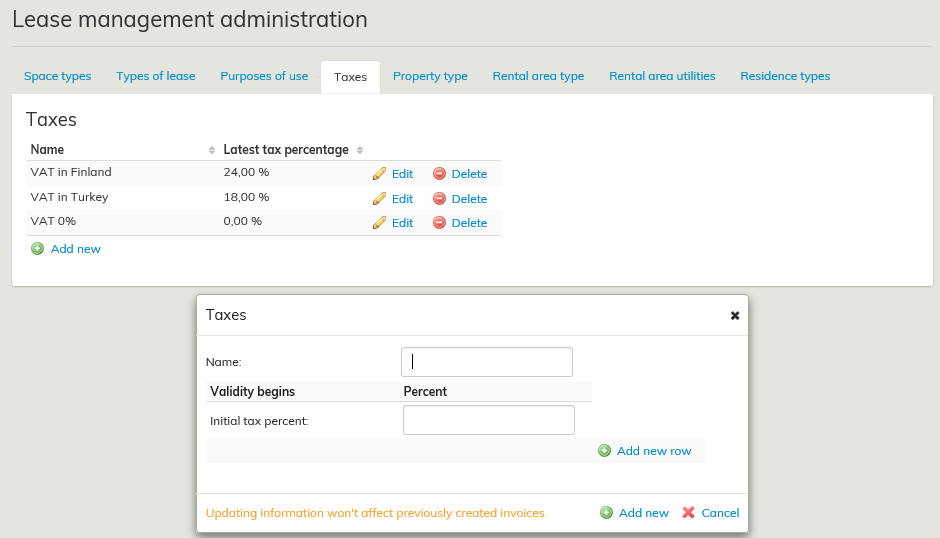Sort table by Name column arrows
This screenshot has width=940, height=538.
tap(211, 150)
